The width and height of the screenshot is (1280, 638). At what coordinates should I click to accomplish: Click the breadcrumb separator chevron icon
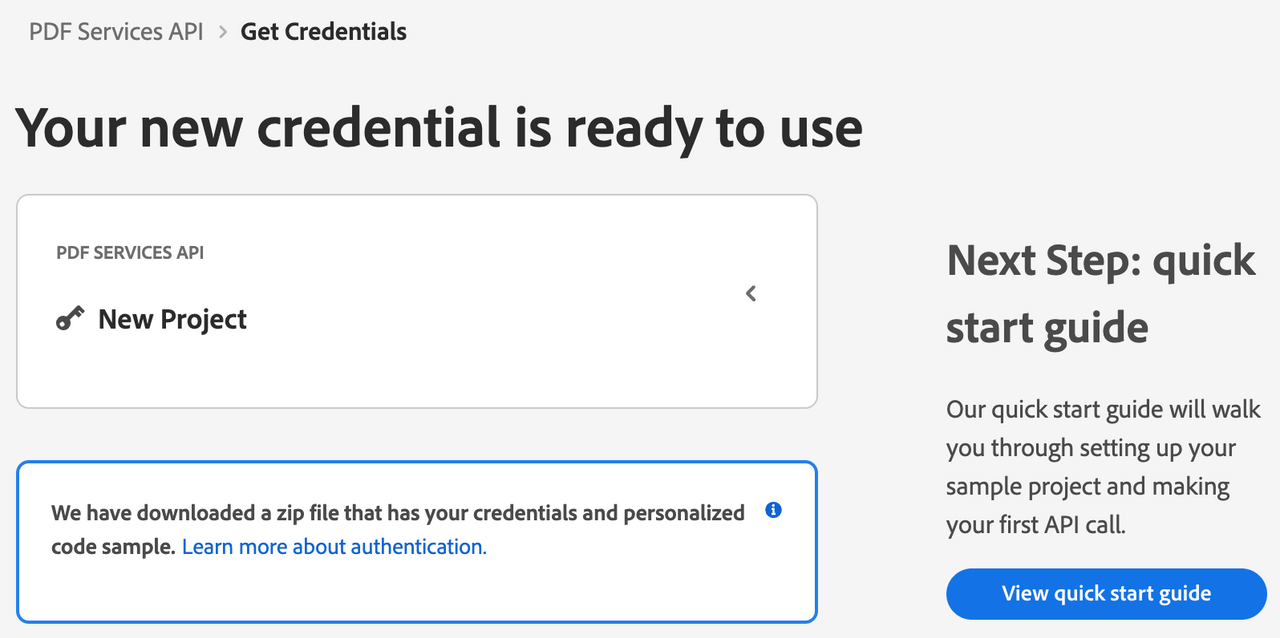(223, 32)
